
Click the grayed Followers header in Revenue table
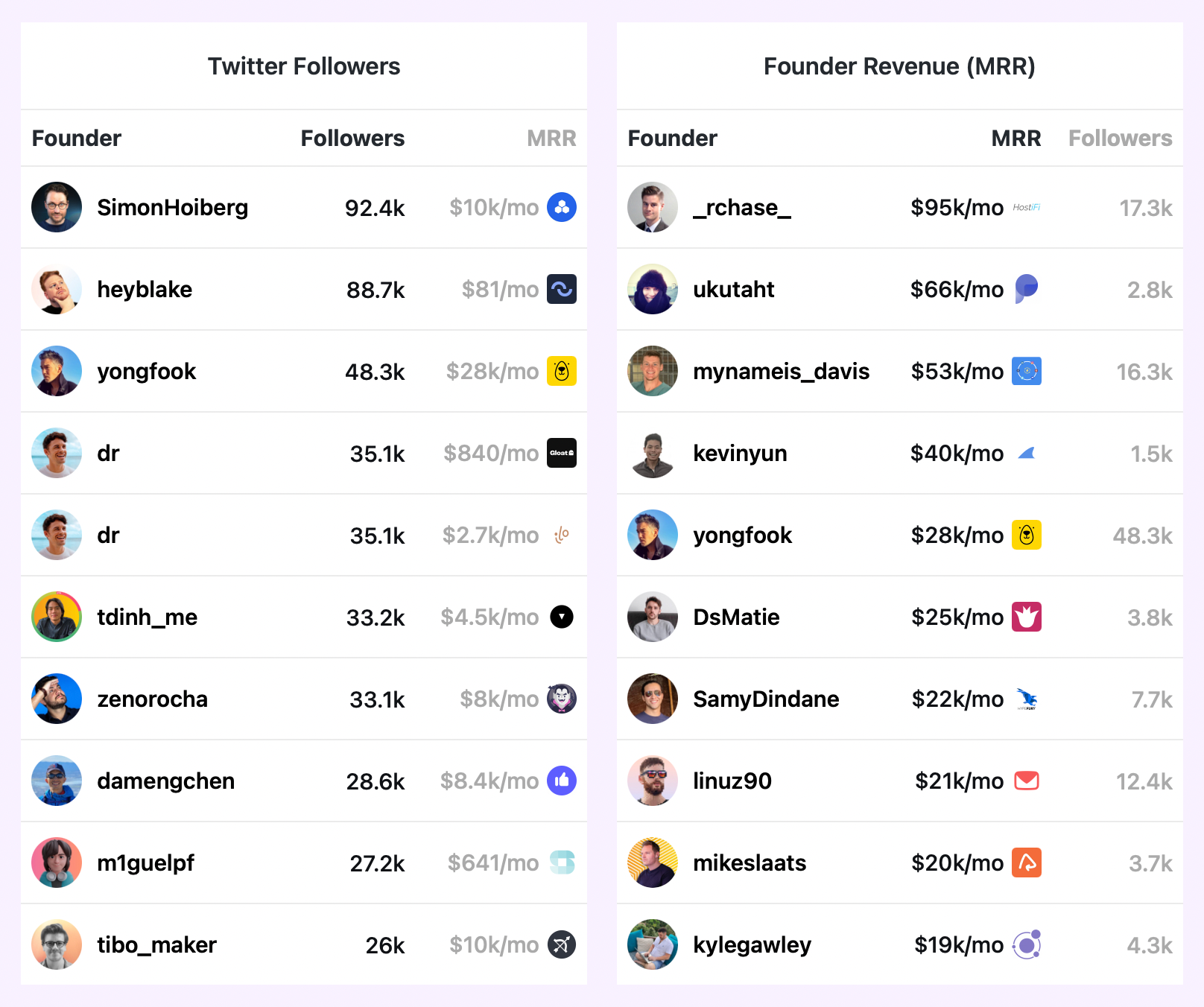(1121, 138)
